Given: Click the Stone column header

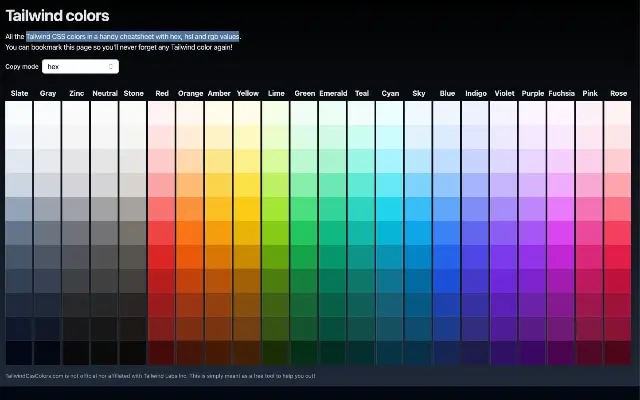Looking at the screenshot, I should point(133,93).
